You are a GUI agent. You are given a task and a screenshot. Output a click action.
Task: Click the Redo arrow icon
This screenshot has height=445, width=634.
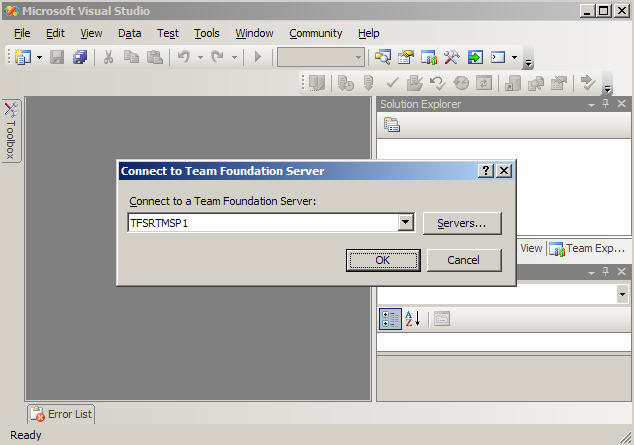218,57
